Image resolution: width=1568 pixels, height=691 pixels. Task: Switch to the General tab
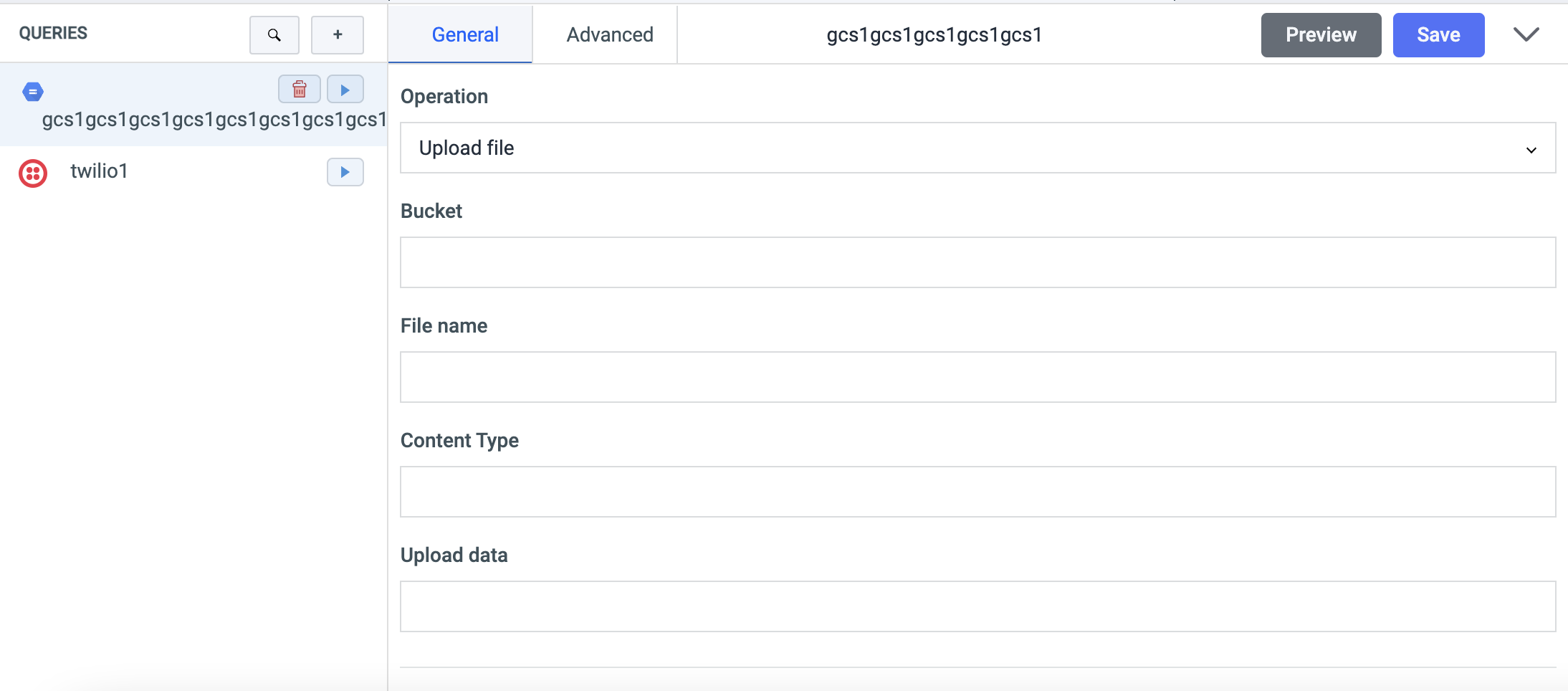pyautogui.click(x=464, y=34)
